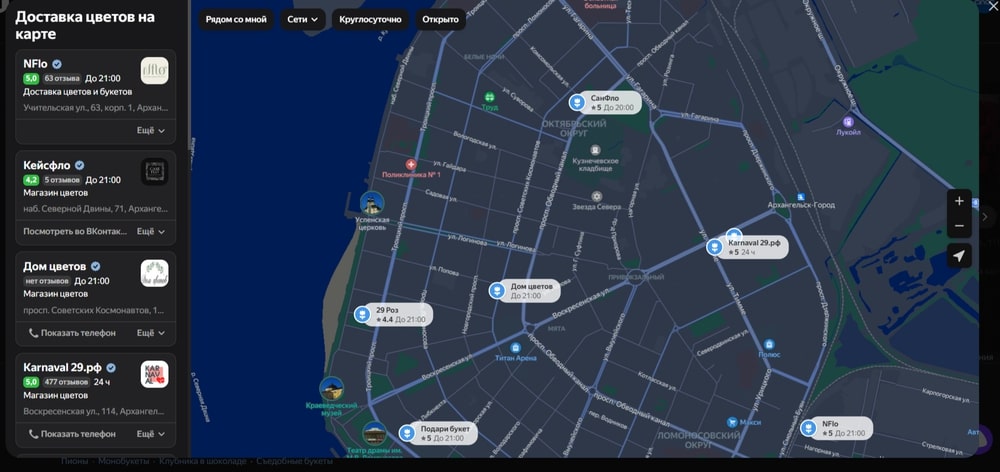Image resolution: width=1000 pixels, height=472 pixels.
Task: Click the Макси store cart icon
Action: (x=732, y=422)
